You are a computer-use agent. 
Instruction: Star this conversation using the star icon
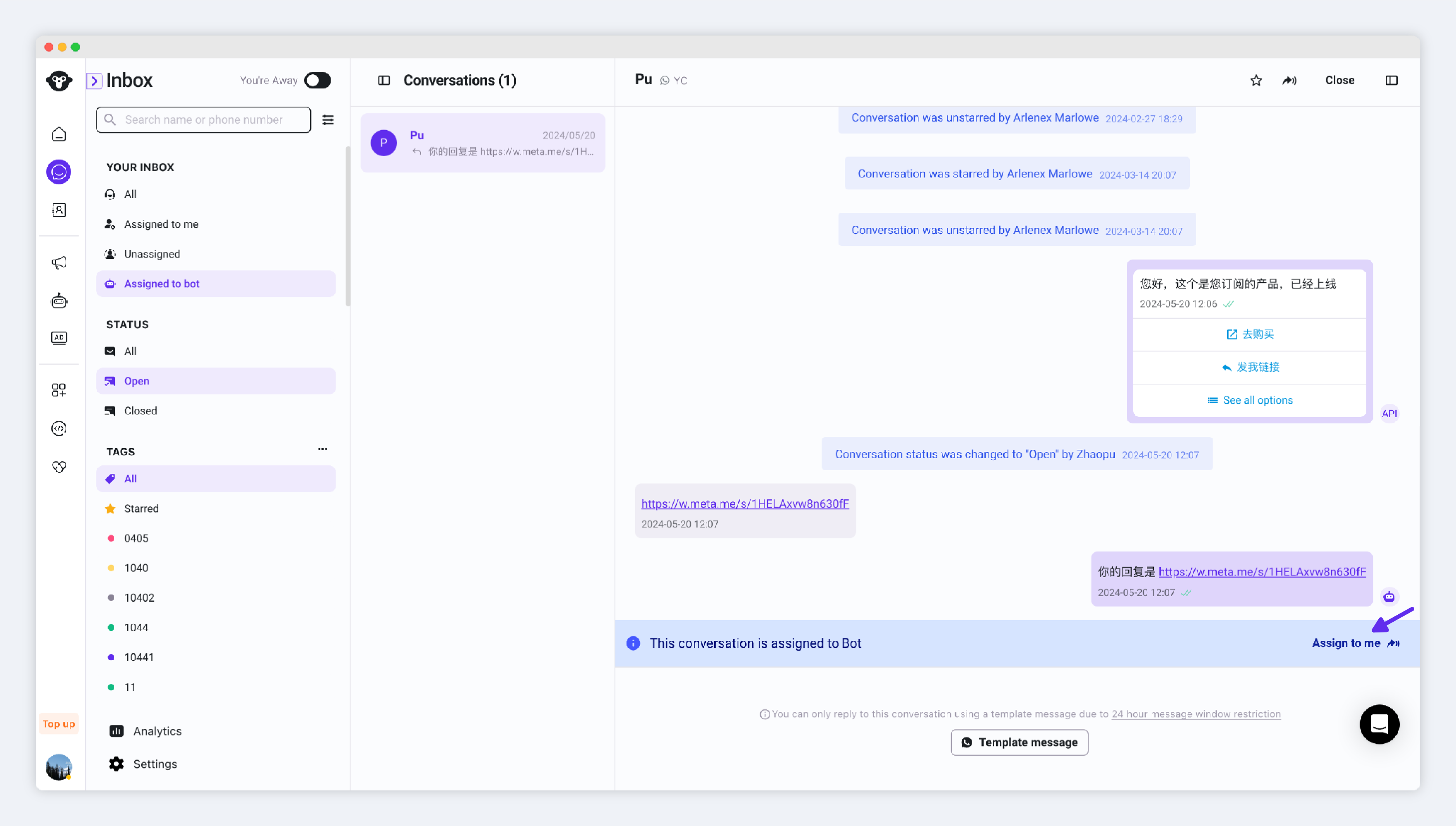point(1256,80)
